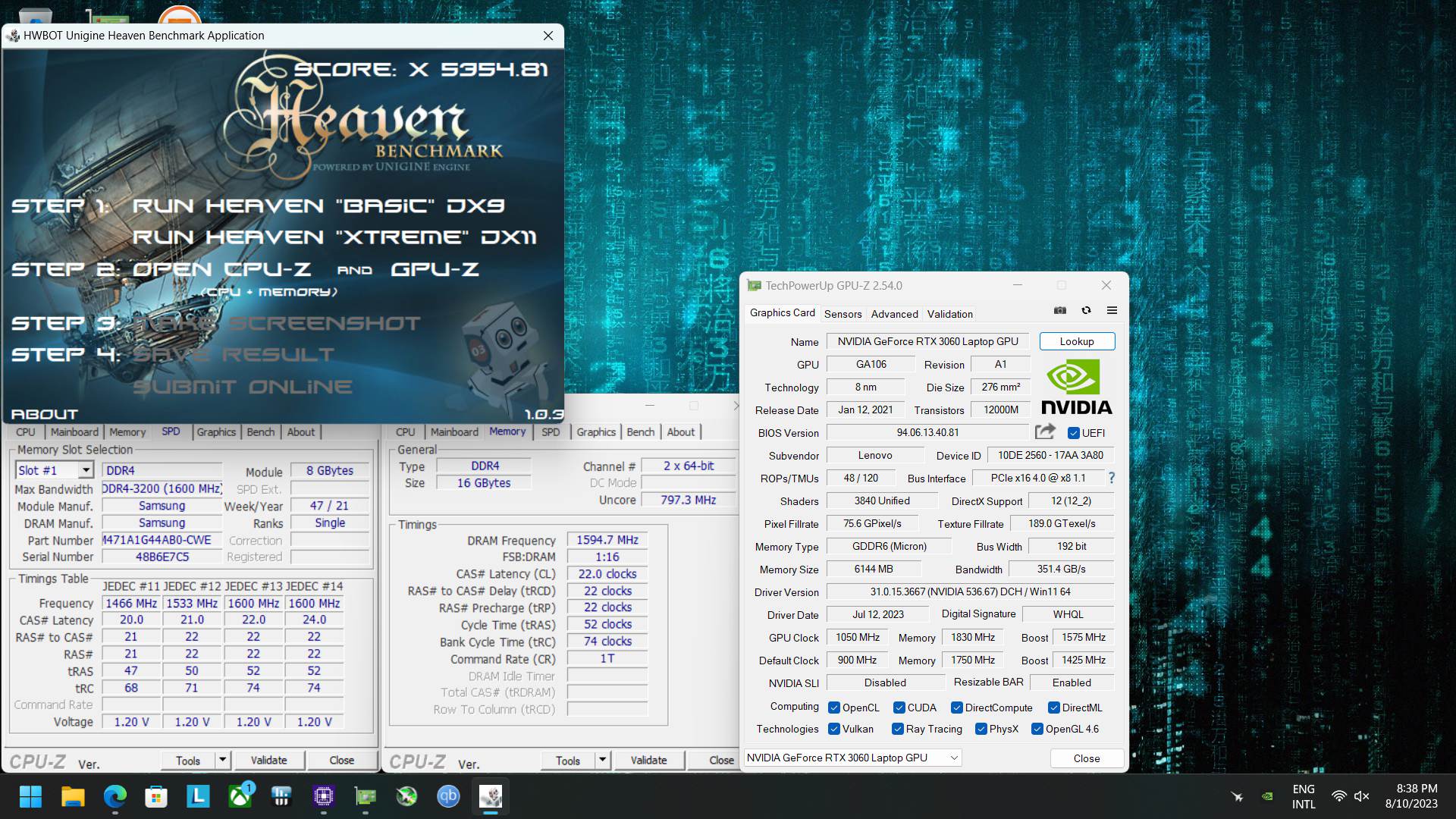1456x819 pixels.
Task: Expand the GPU selector dropdown in GPU-Z
Action: pyautogui.click(x=954, y=758)
